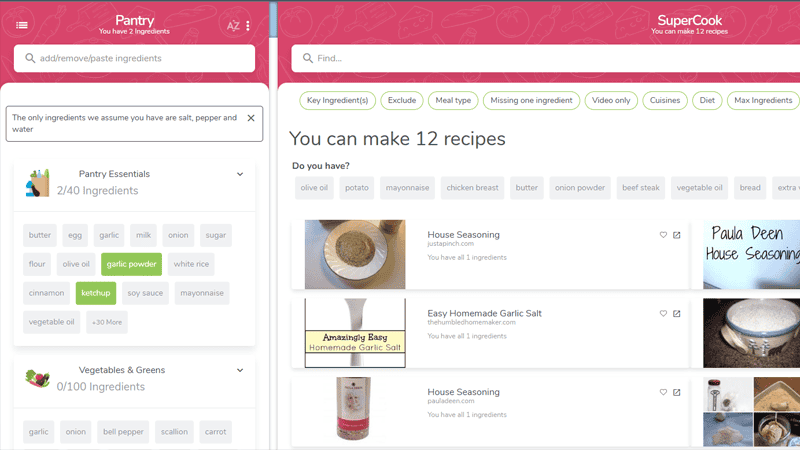Open the Cuisines filter
The image size is (800, 450).
click(x=665, y=101)
